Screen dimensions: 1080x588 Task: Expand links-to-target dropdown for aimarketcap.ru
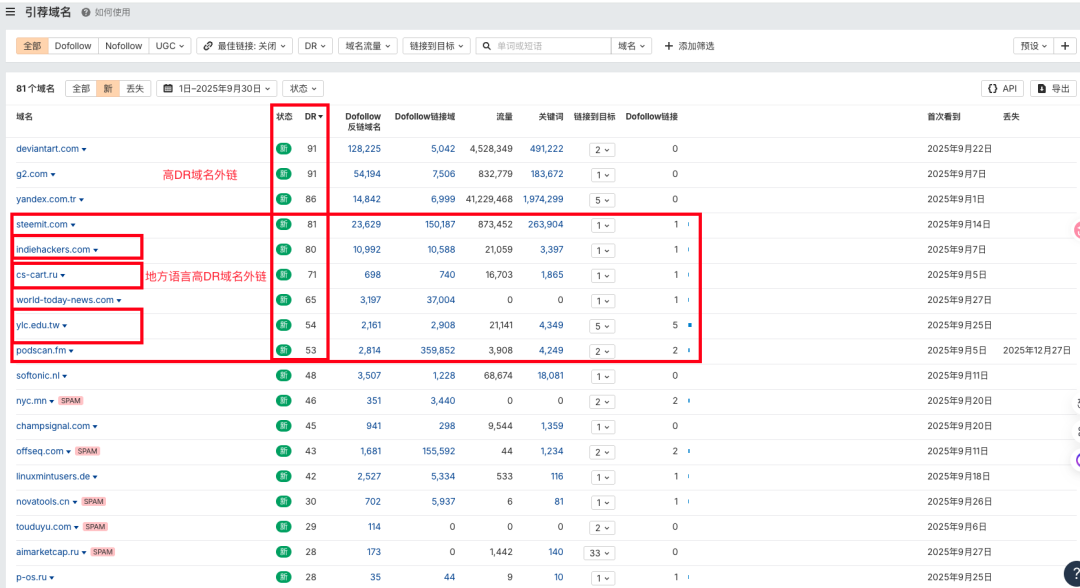tap(599, 553)
